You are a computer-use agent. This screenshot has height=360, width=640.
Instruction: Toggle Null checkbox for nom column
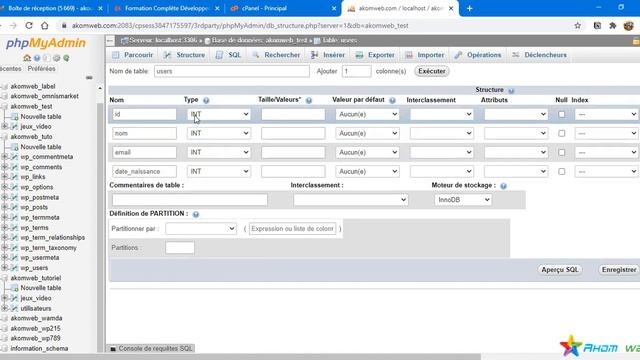tap(562, 133)
